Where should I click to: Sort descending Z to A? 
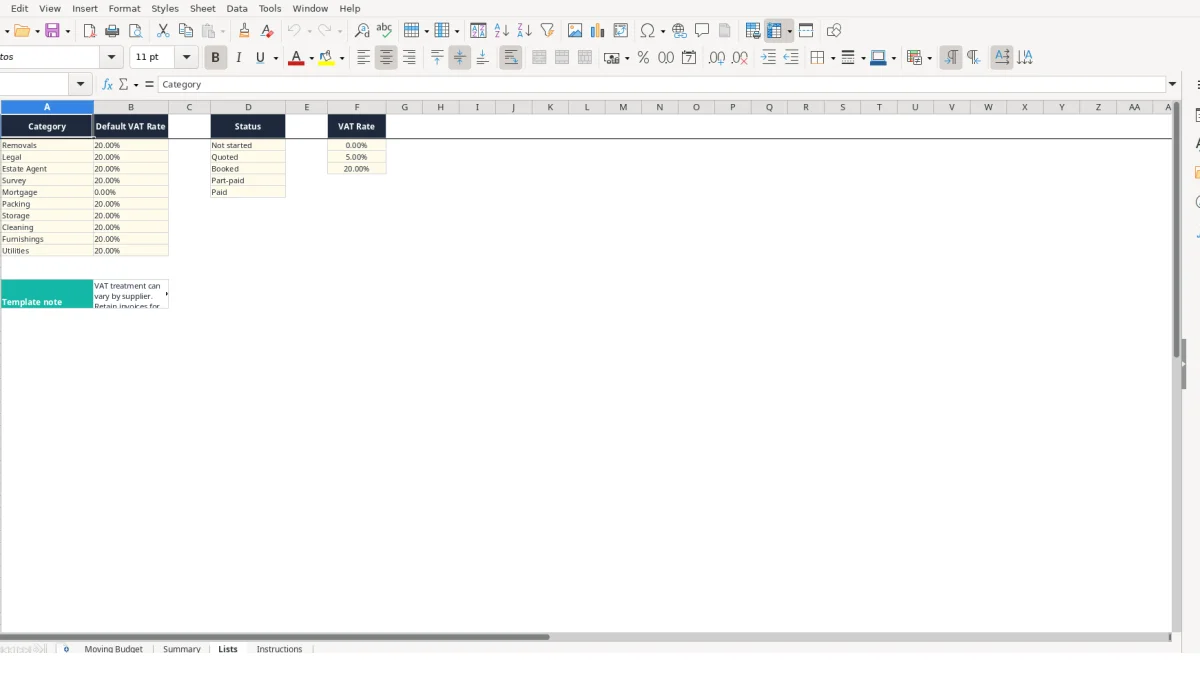524,31
